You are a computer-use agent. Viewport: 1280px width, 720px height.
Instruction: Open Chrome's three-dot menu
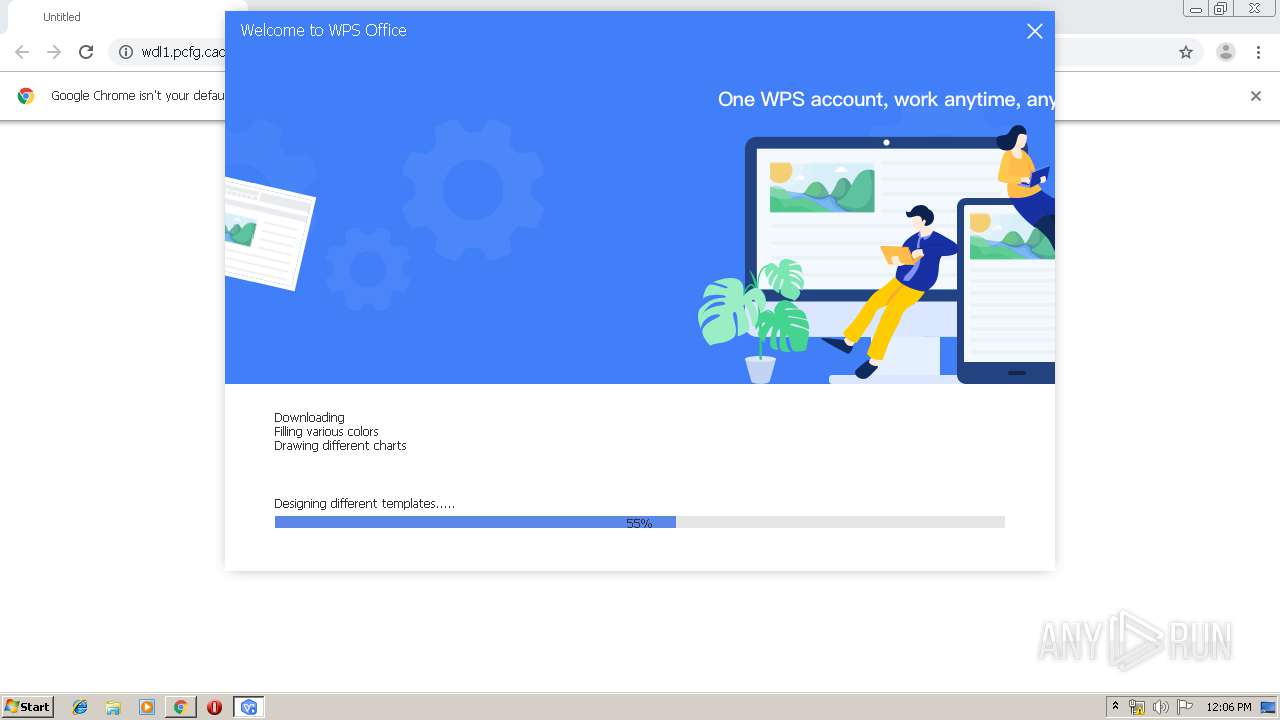point(1258,52)
